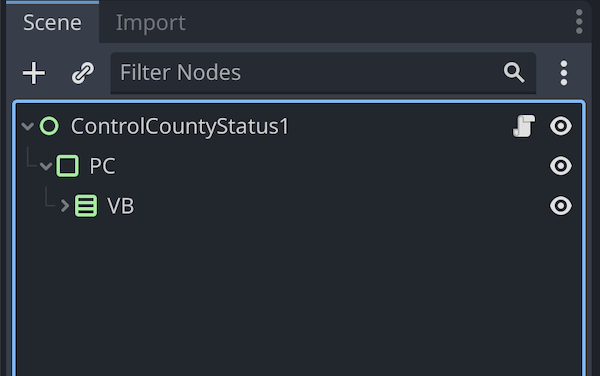The width and height of the screenshot is (600, 376).
Task: Click the Instantiate Child Scene link icon
Action: click(83, 73)
